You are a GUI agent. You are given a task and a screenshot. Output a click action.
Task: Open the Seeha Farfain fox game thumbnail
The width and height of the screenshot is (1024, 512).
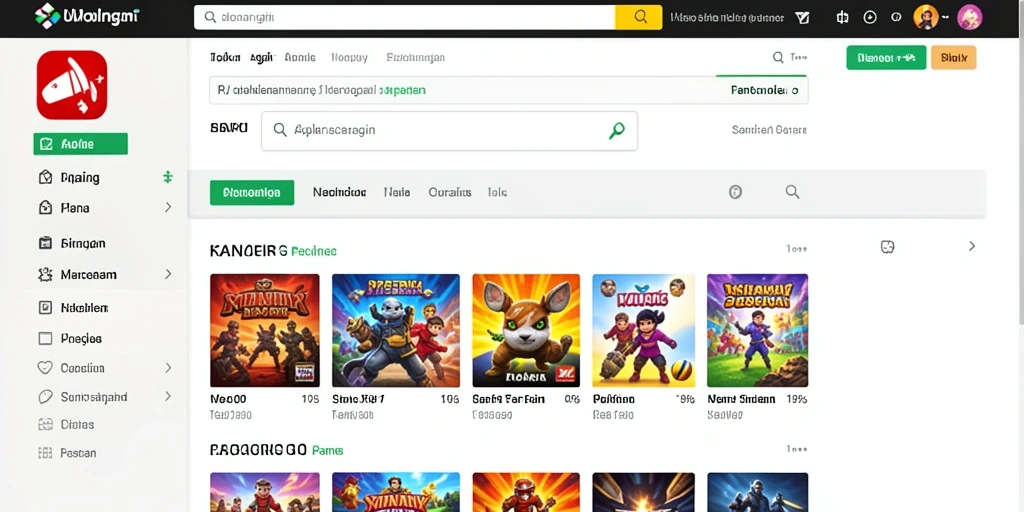tap(526, 330)
